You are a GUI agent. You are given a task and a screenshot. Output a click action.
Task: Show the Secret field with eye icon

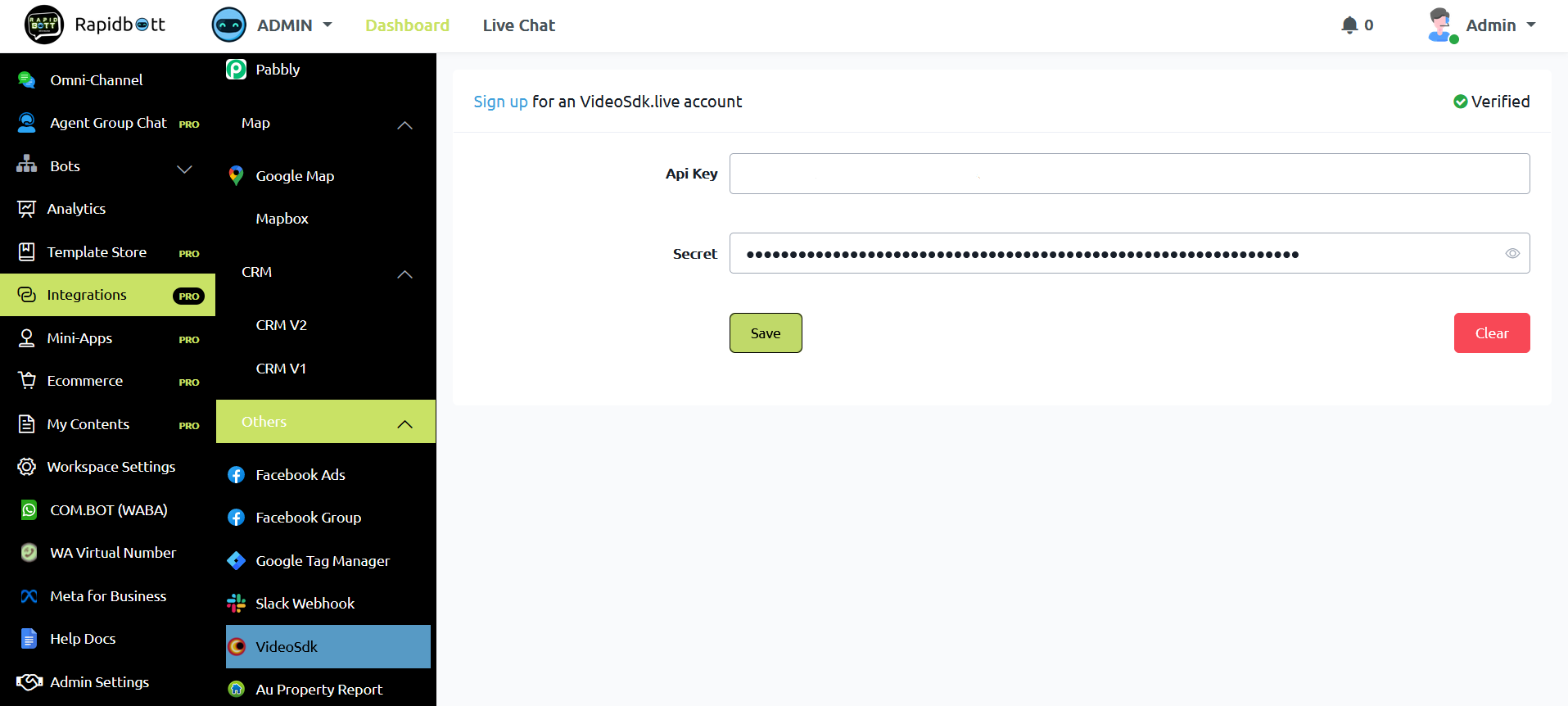pos(1512,254)
